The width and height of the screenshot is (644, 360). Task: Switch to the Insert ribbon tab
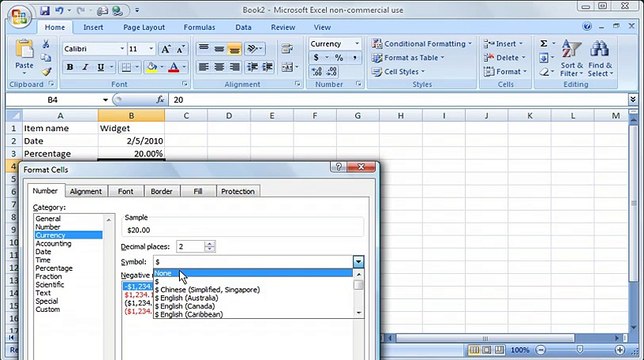[x=93, y=28]
